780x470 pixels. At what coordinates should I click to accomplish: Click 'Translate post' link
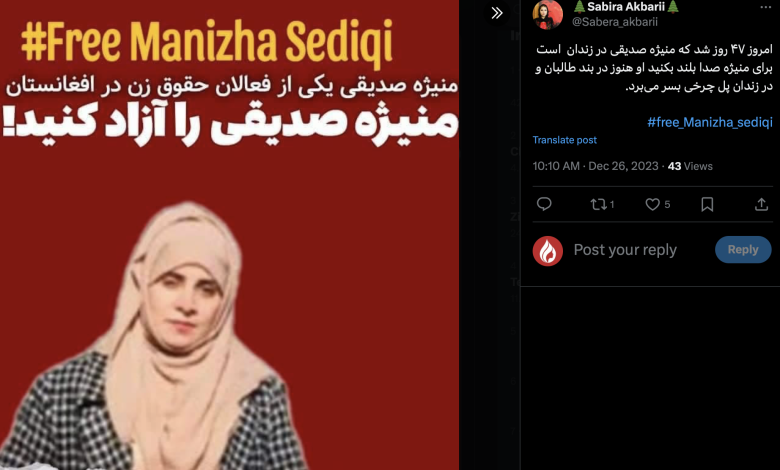[x=565, y=140]
